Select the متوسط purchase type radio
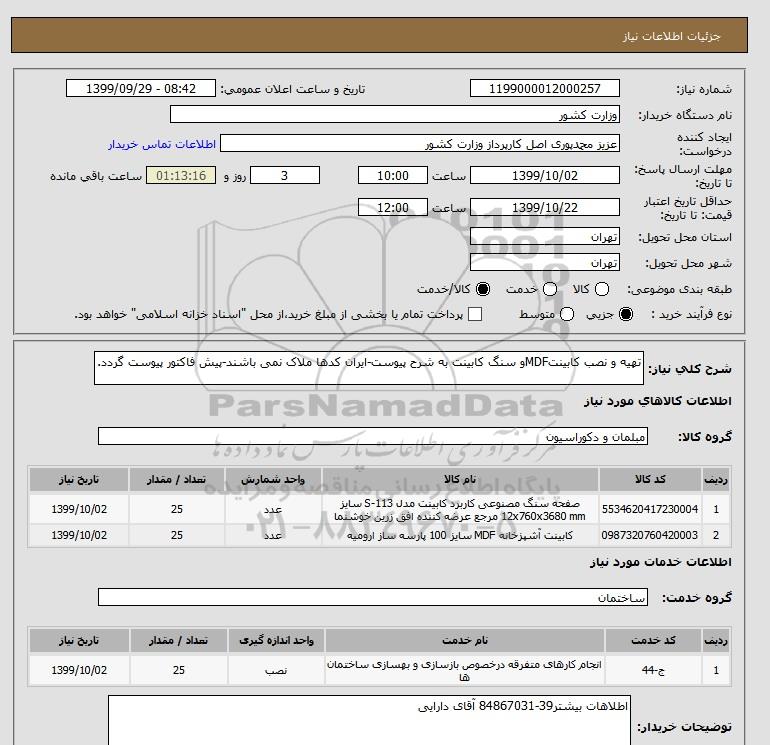Viewport: 770px width, 745px height. pos(567,314)
